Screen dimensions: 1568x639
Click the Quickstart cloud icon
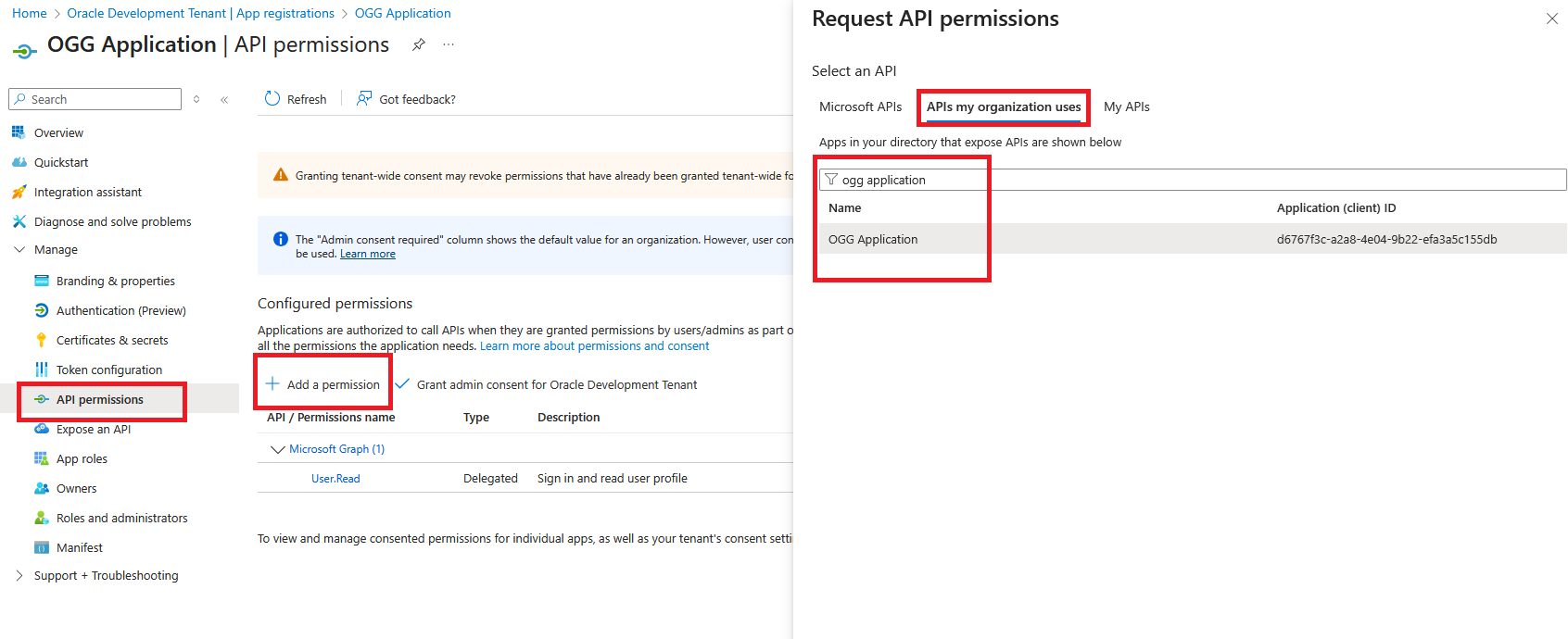coord(19,162)
